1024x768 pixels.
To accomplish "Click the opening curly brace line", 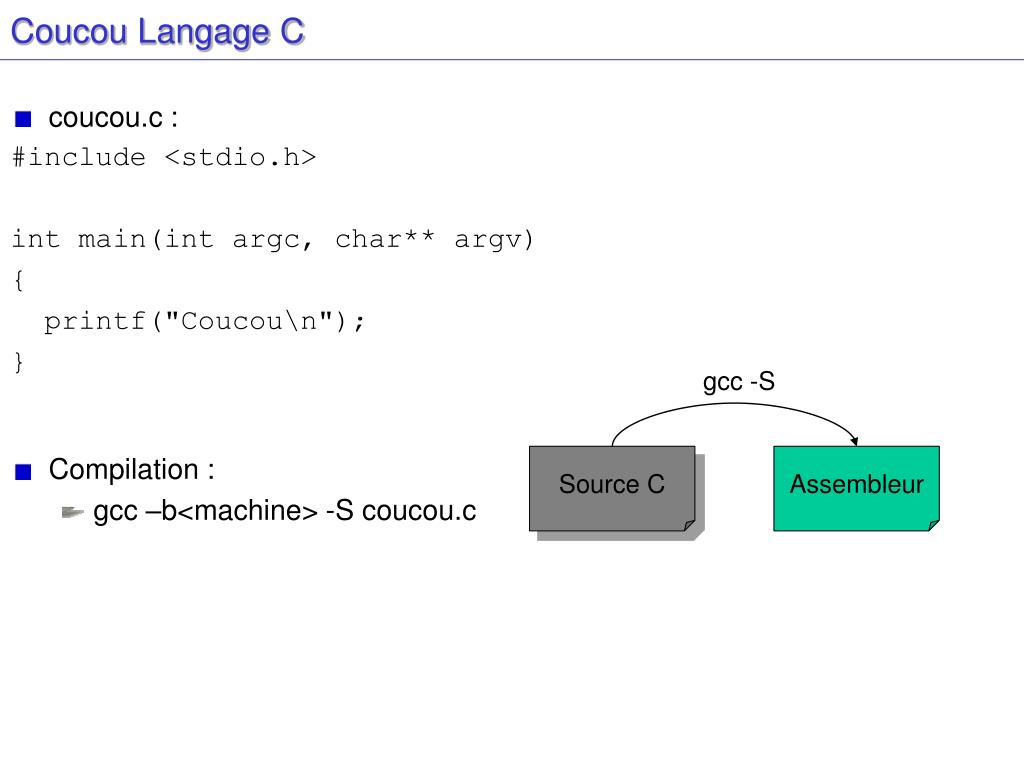I will pyautogui.click(x=18, y=280).
